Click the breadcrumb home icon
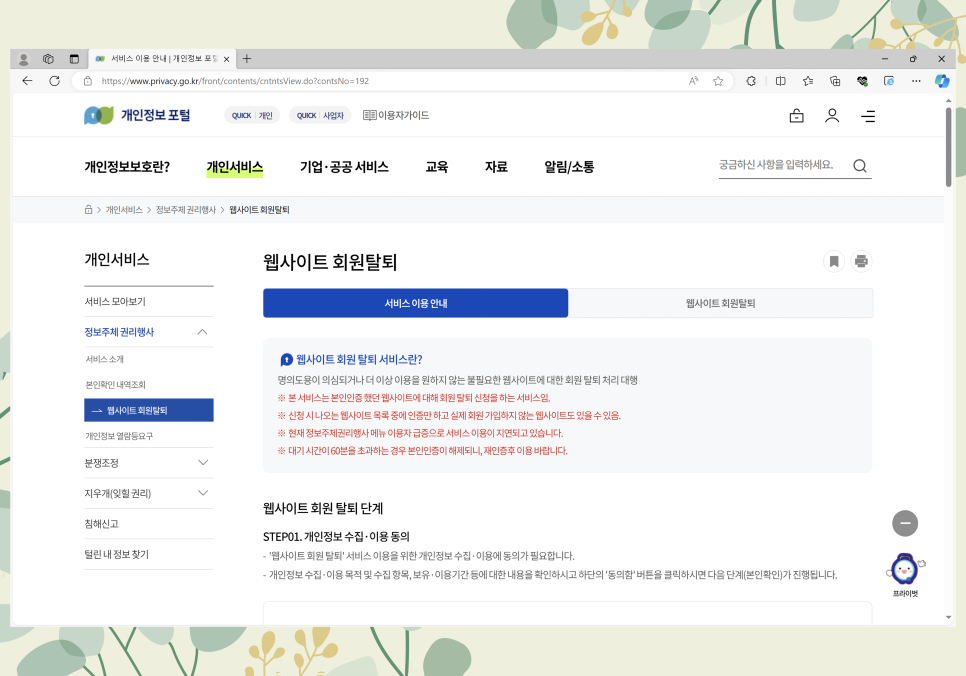Viewport: 966px width, 676px height. click(x=88, y=210)
